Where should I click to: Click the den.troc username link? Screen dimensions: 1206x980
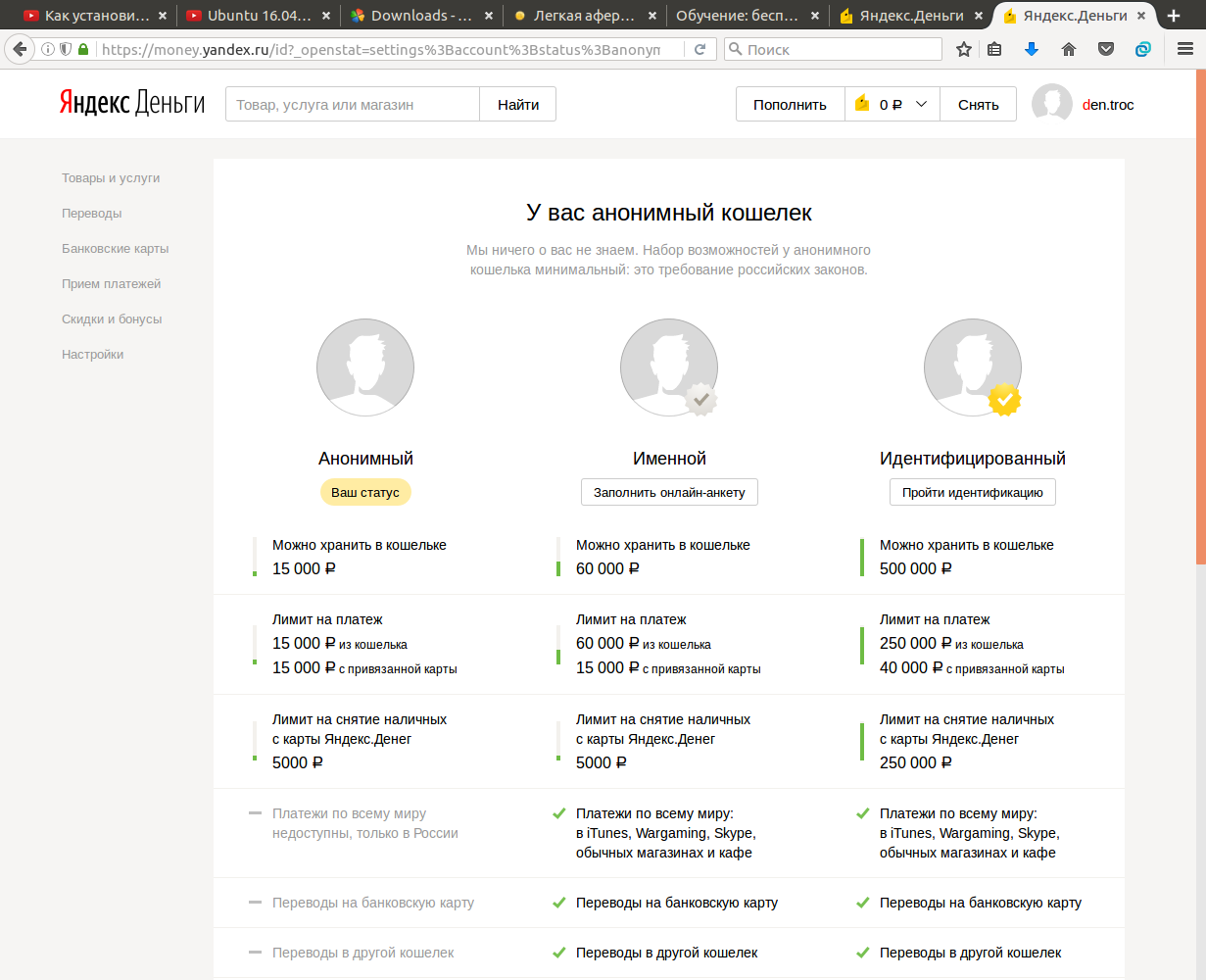[1108, 105]
